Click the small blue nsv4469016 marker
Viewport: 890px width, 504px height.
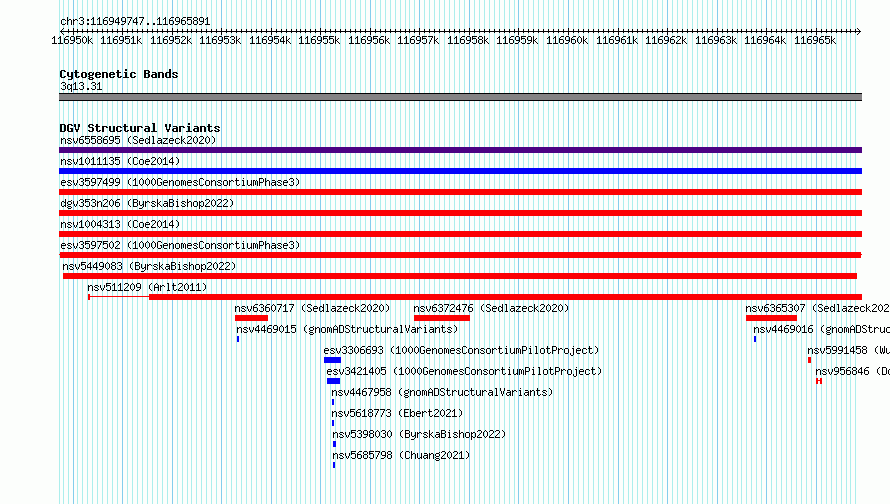pyautogui.click(x=755, y=339)
